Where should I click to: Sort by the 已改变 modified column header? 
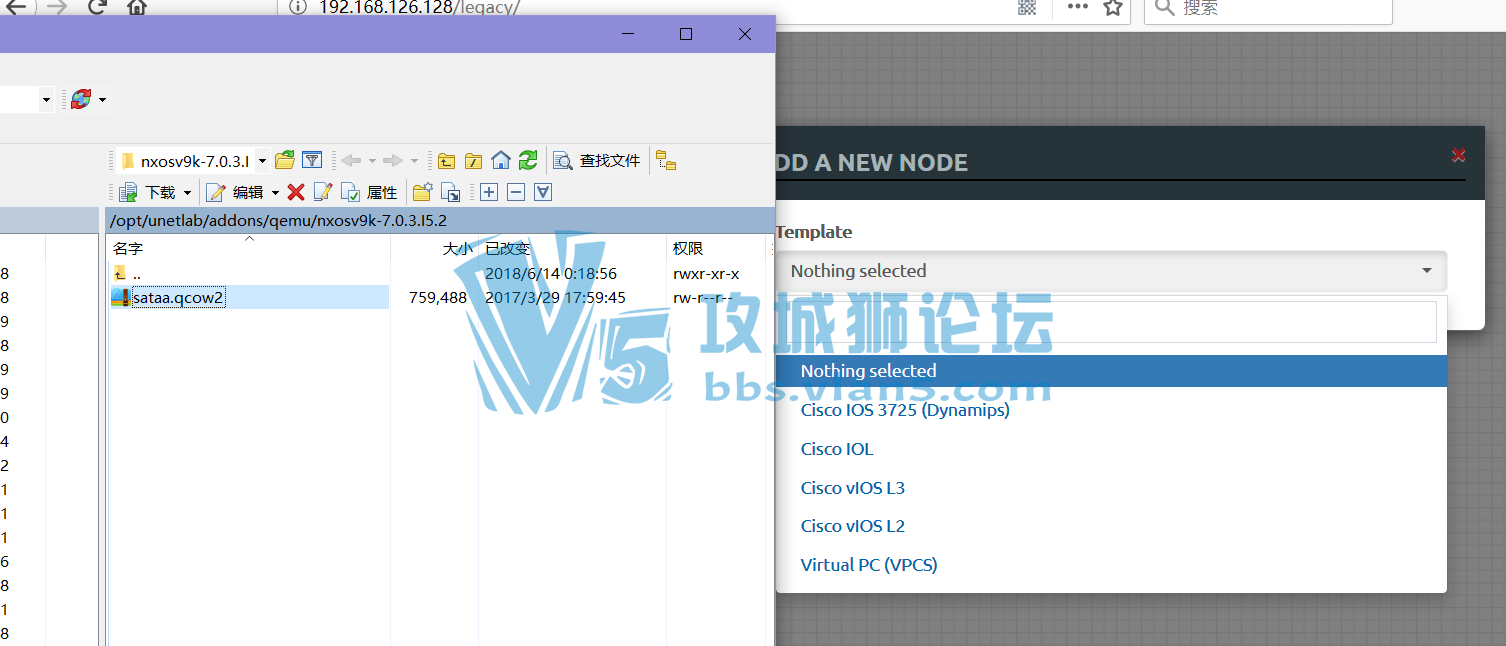coord(573,248)
